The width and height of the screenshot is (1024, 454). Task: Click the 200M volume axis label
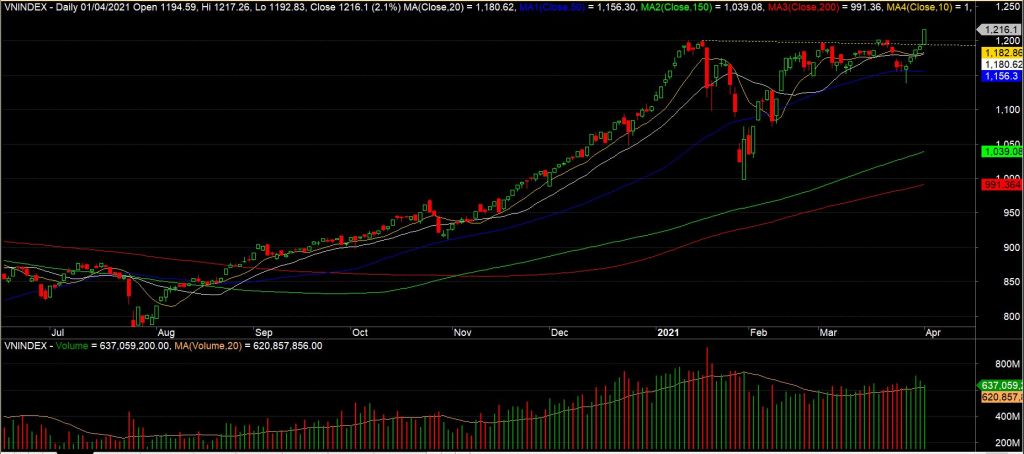click(1010, 442)
